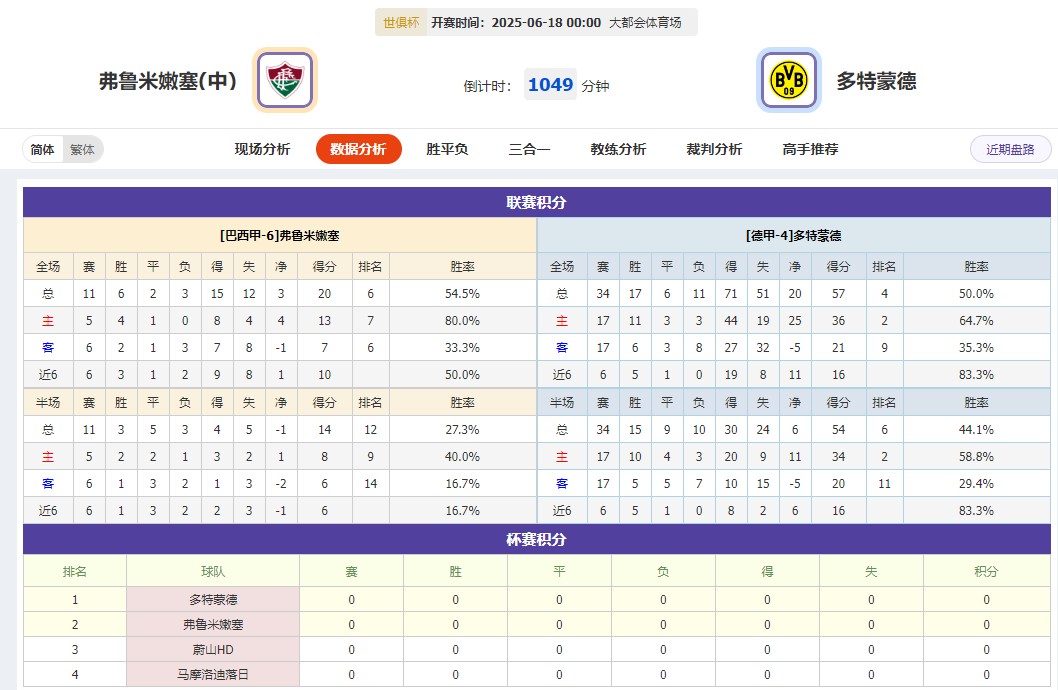Click the 近期盘路 button
This screenshot has height=690, width=1058.
tap(1010, 149)
